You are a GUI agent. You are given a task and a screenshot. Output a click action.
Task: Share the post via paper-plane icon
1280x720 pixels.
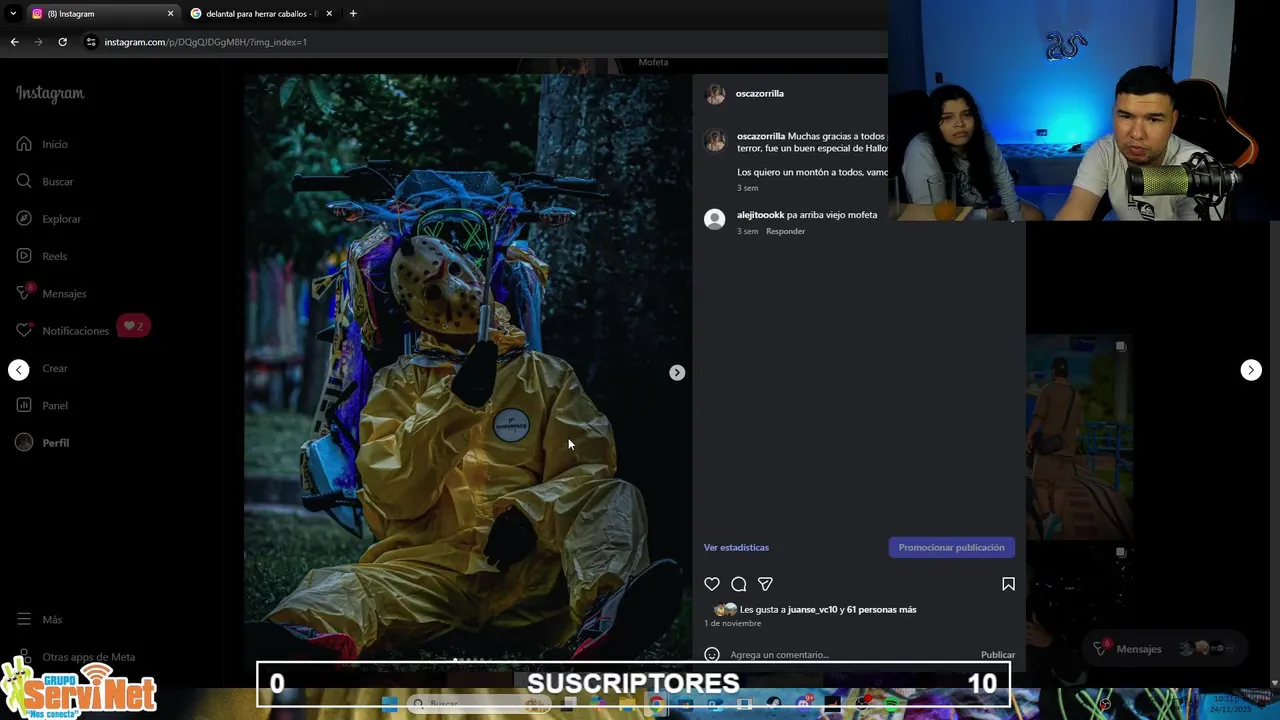point(765,584)
